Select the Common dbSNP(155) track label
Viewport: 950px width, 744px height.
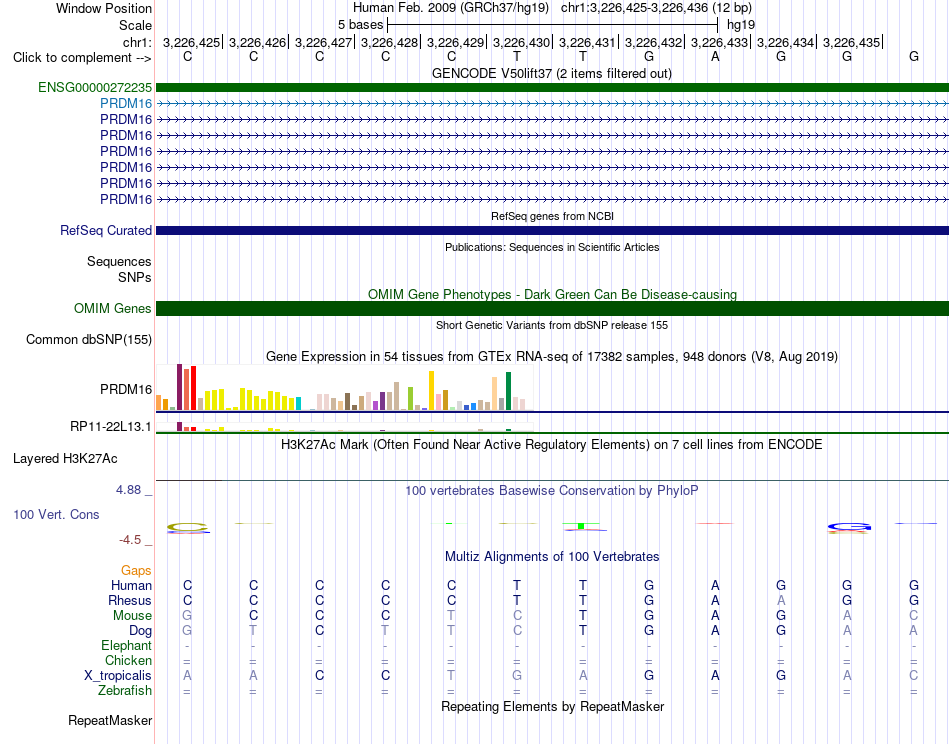89,339
